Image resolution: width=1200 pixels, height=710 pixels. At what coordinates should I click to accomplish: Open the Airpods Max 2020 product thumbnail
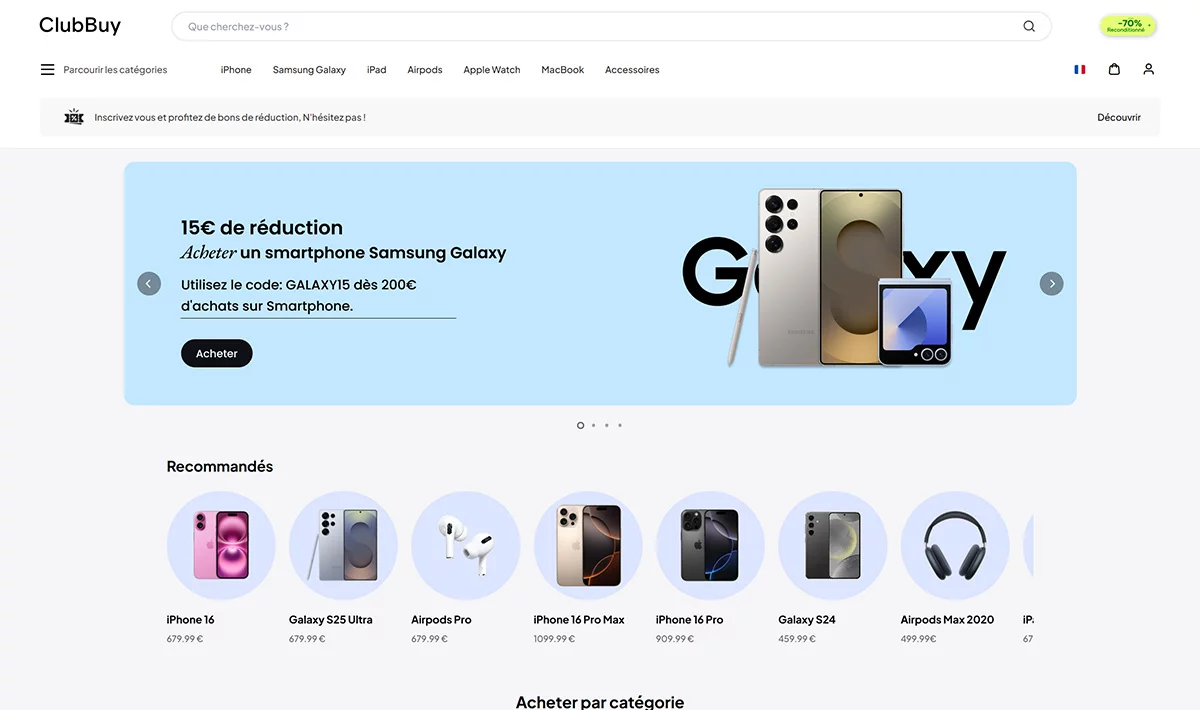[954, 546]
